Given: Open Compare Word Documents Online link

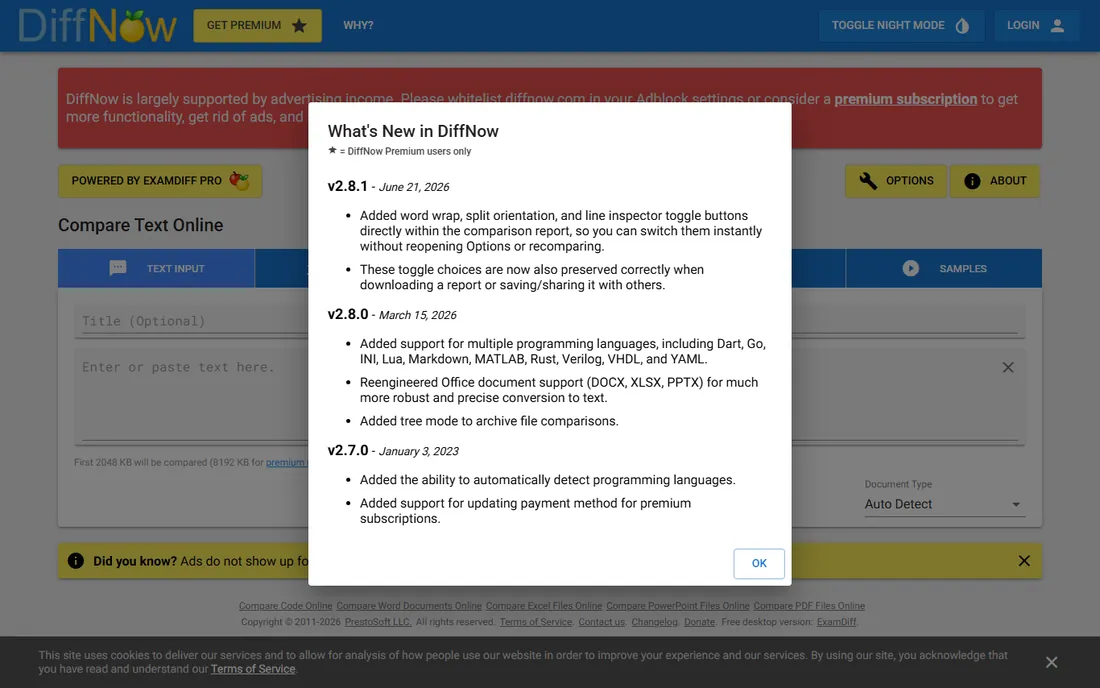Looking at the screenshot, I should coord(409,606).
